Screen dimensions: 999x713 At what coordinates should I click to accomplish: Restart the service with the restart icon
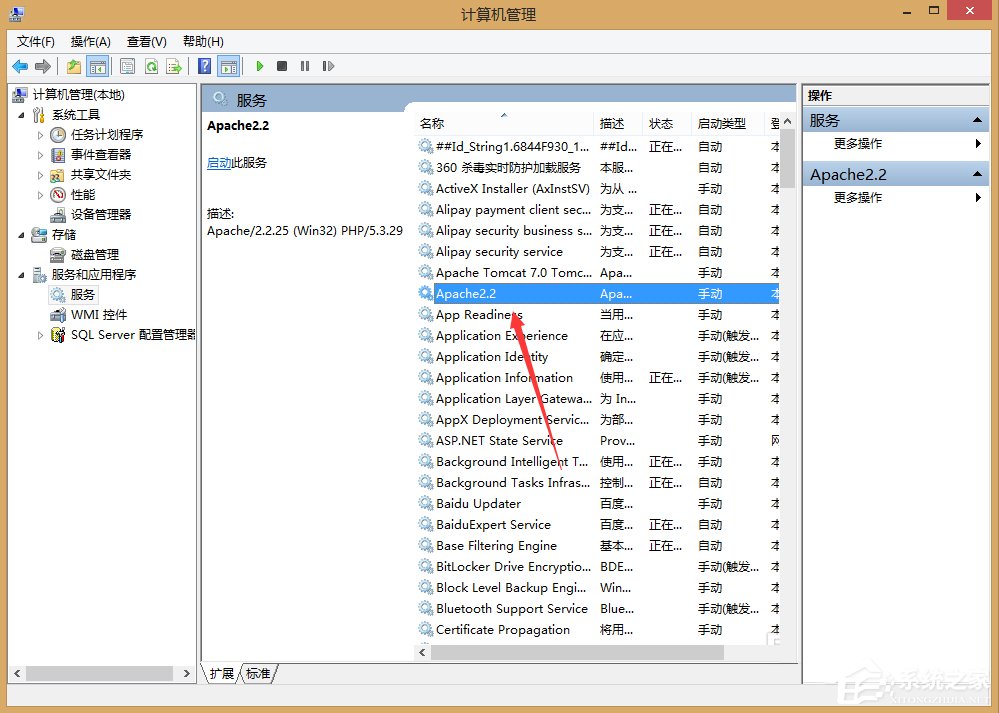coord(329,66)
